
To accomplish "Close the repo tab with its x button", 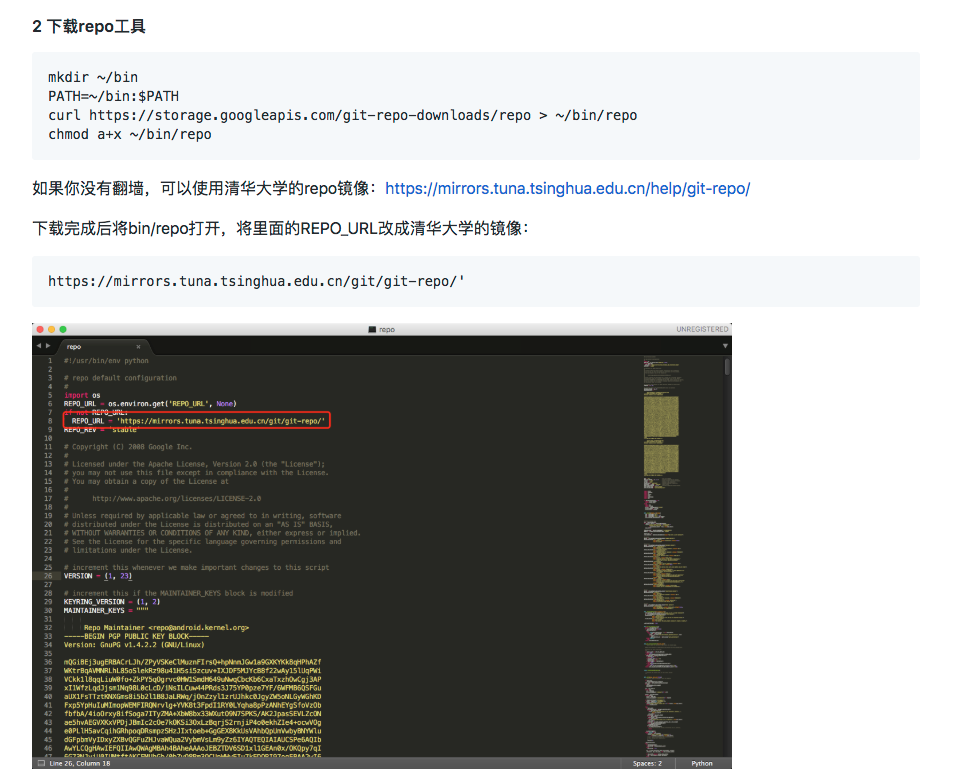I will tap(139, 347).
